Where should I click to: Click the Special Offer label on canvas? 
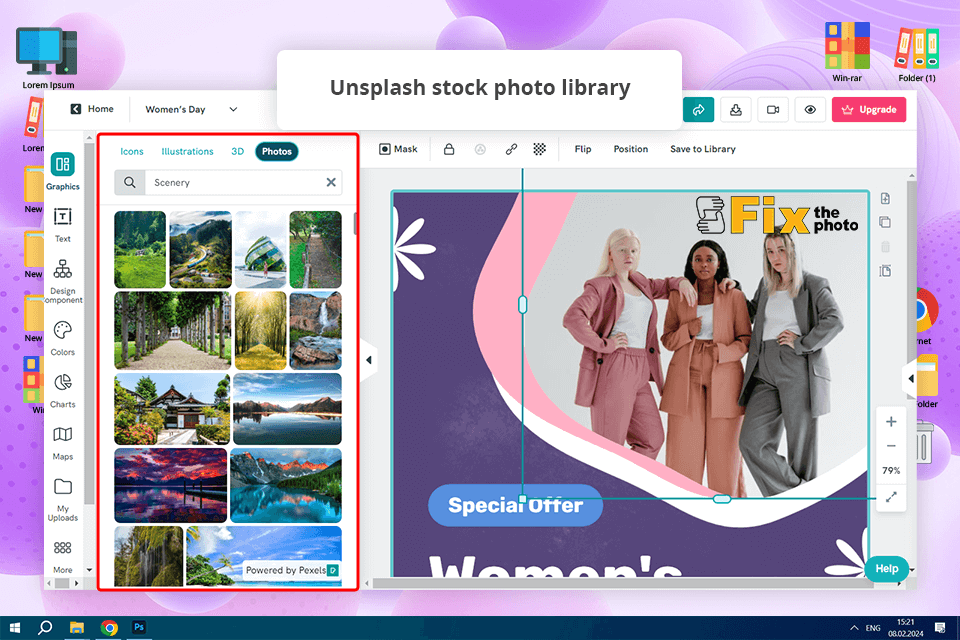(515, 505)
